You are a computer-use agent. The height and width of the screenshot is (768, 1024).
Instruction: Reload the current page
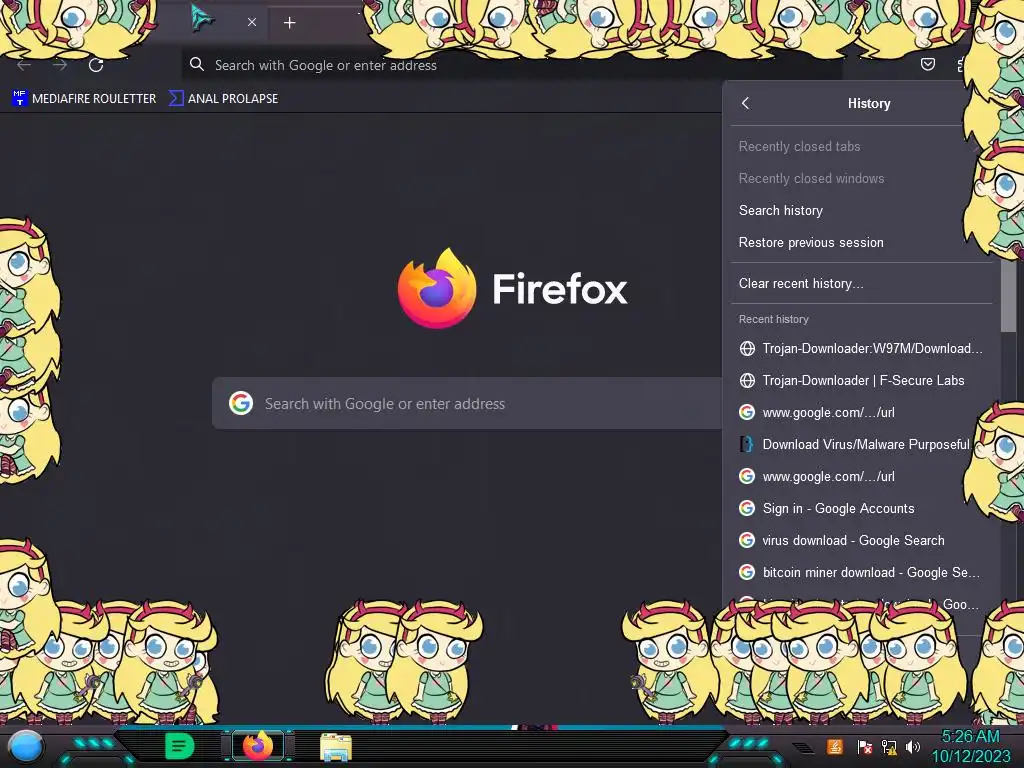(x=96, y=65)
